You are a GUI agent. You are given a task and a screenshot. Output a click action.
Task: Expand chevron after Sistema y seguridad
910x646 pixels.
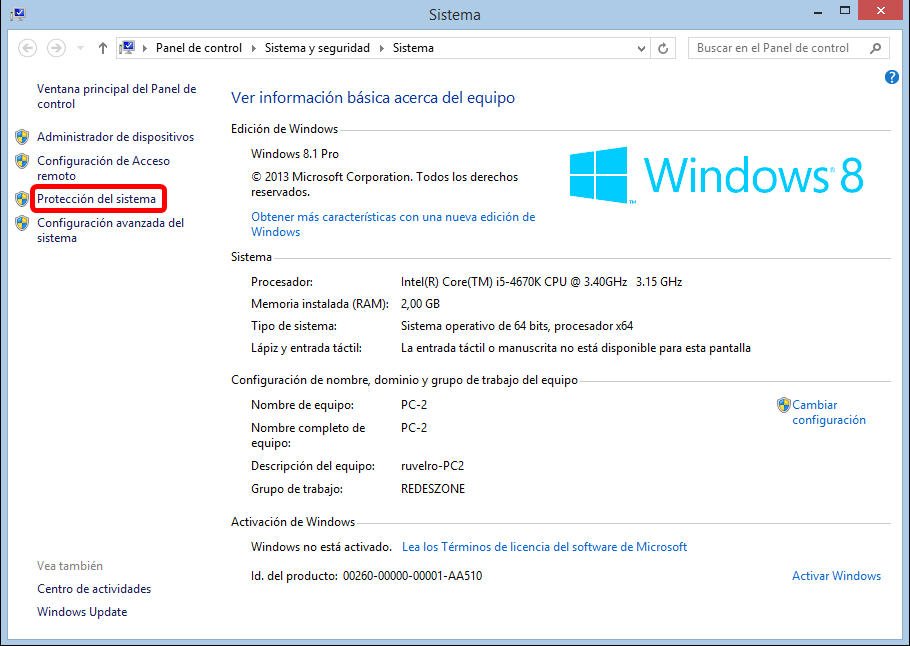click(381, 48)
